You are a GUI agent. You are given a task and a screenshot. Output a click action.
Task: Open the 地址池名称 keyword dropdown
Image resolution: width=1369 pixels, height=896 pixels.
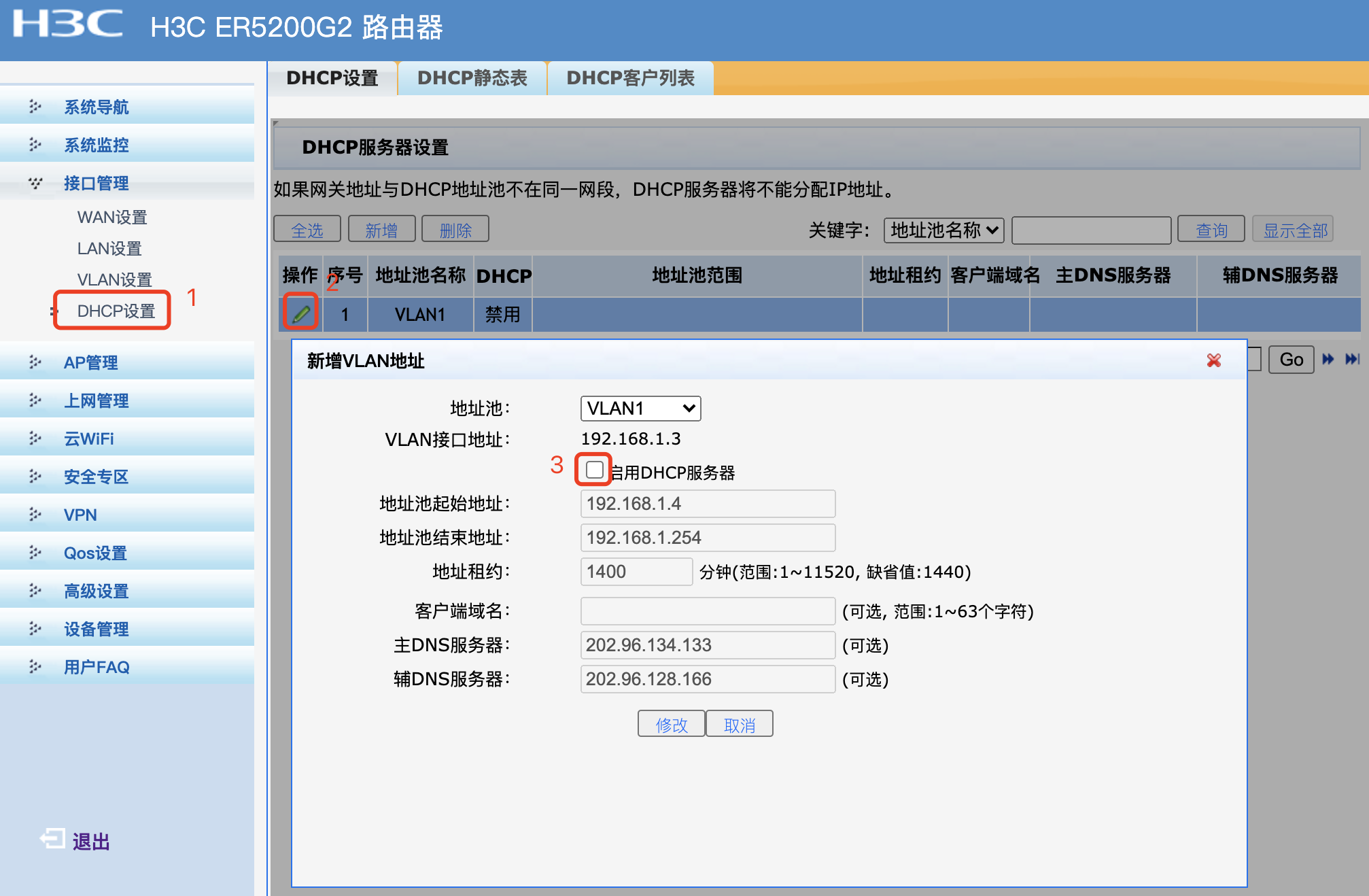click(943, 230)
